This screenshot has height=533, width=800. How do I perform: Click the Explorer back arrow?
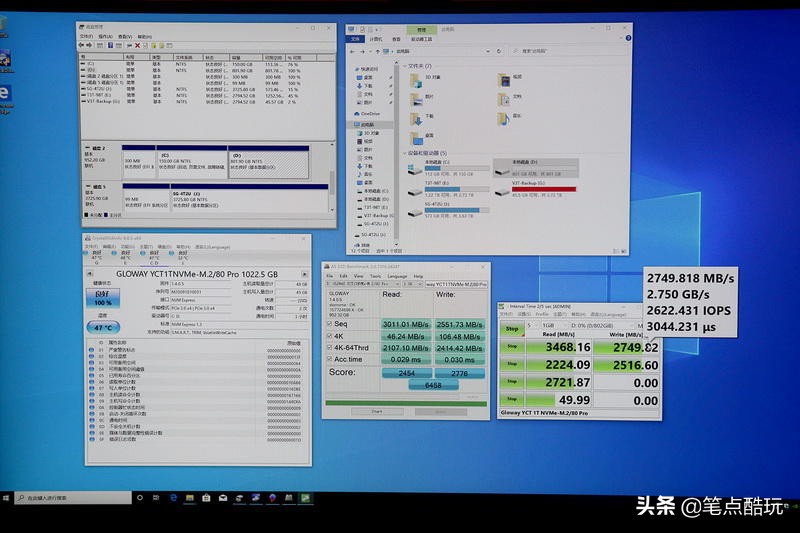352,51
